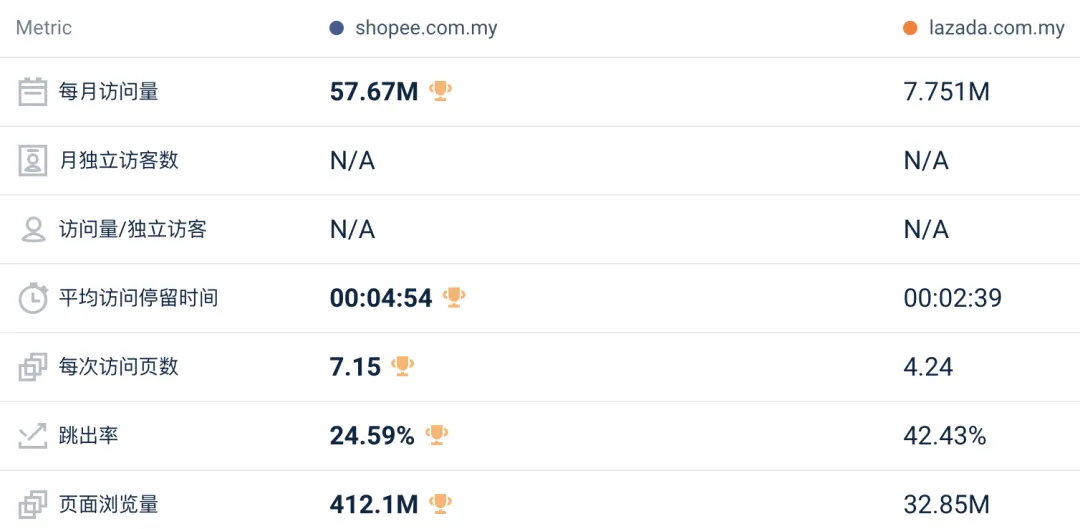Viewport: 1080px width, 529px height.
Task: Click the orange dot for lazada.com.my
Action: coord(910,28)
